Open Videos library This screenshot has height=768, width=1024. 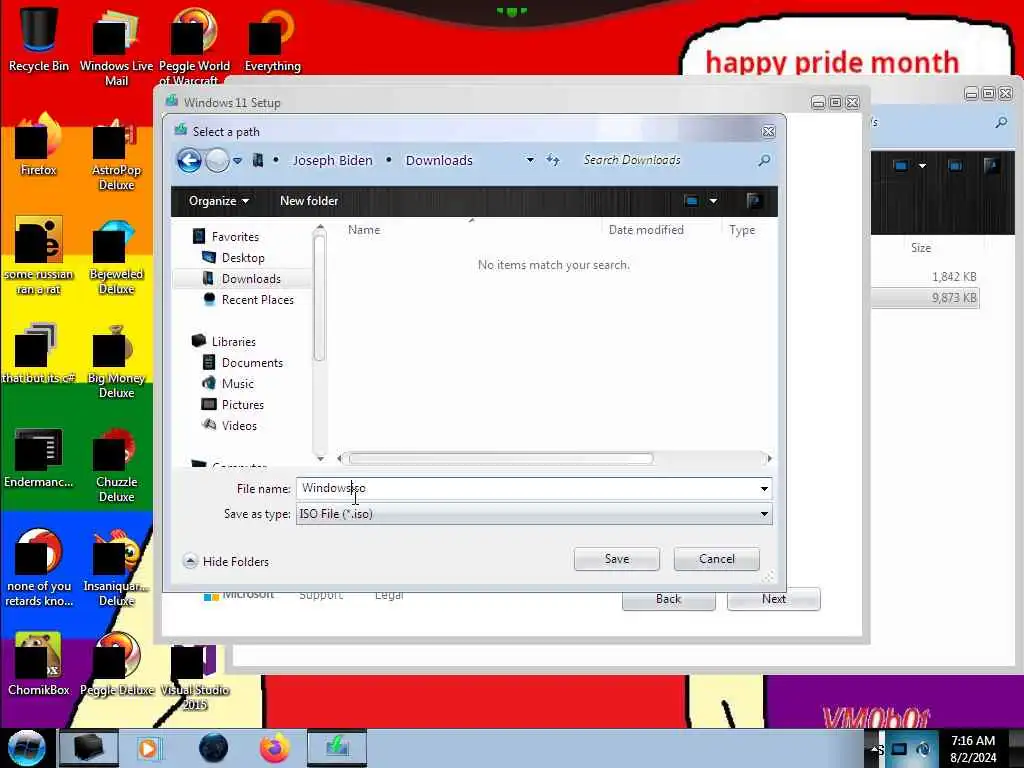click(x=239, y=425)
